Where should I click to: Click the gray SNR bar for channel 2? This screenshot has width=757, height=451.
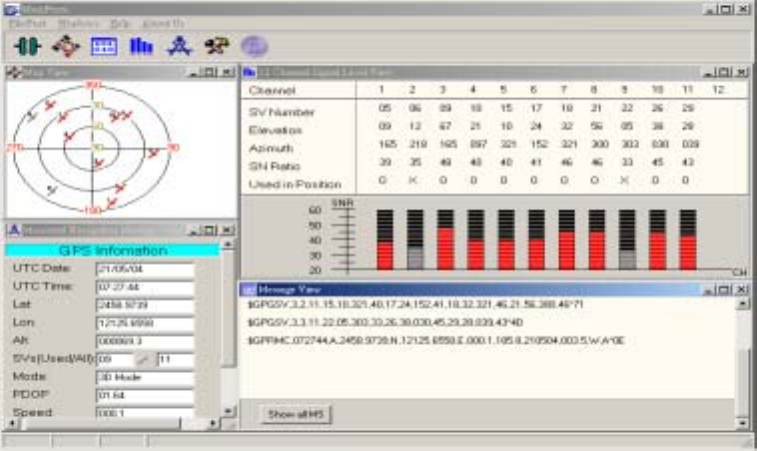[x=415, y=258]
